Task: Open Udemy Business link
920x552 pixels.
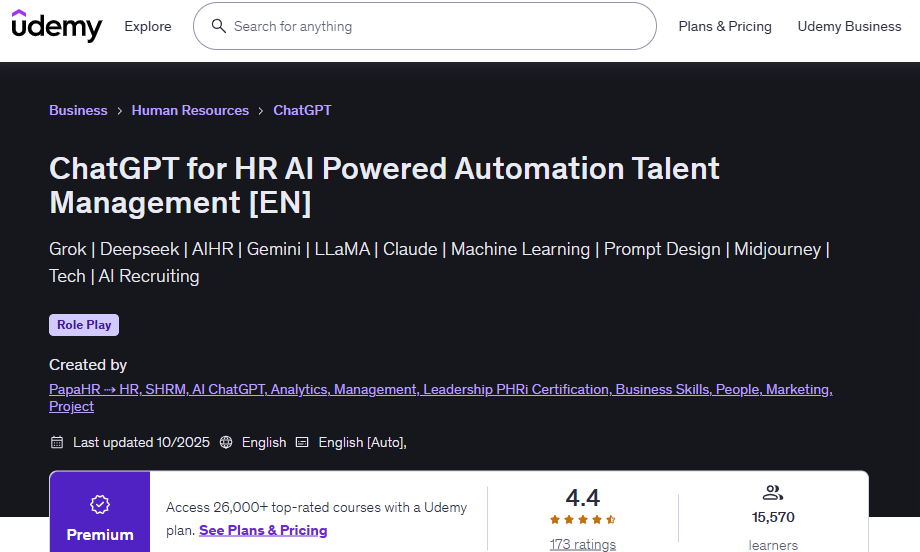Action: [x=849, y=26]
